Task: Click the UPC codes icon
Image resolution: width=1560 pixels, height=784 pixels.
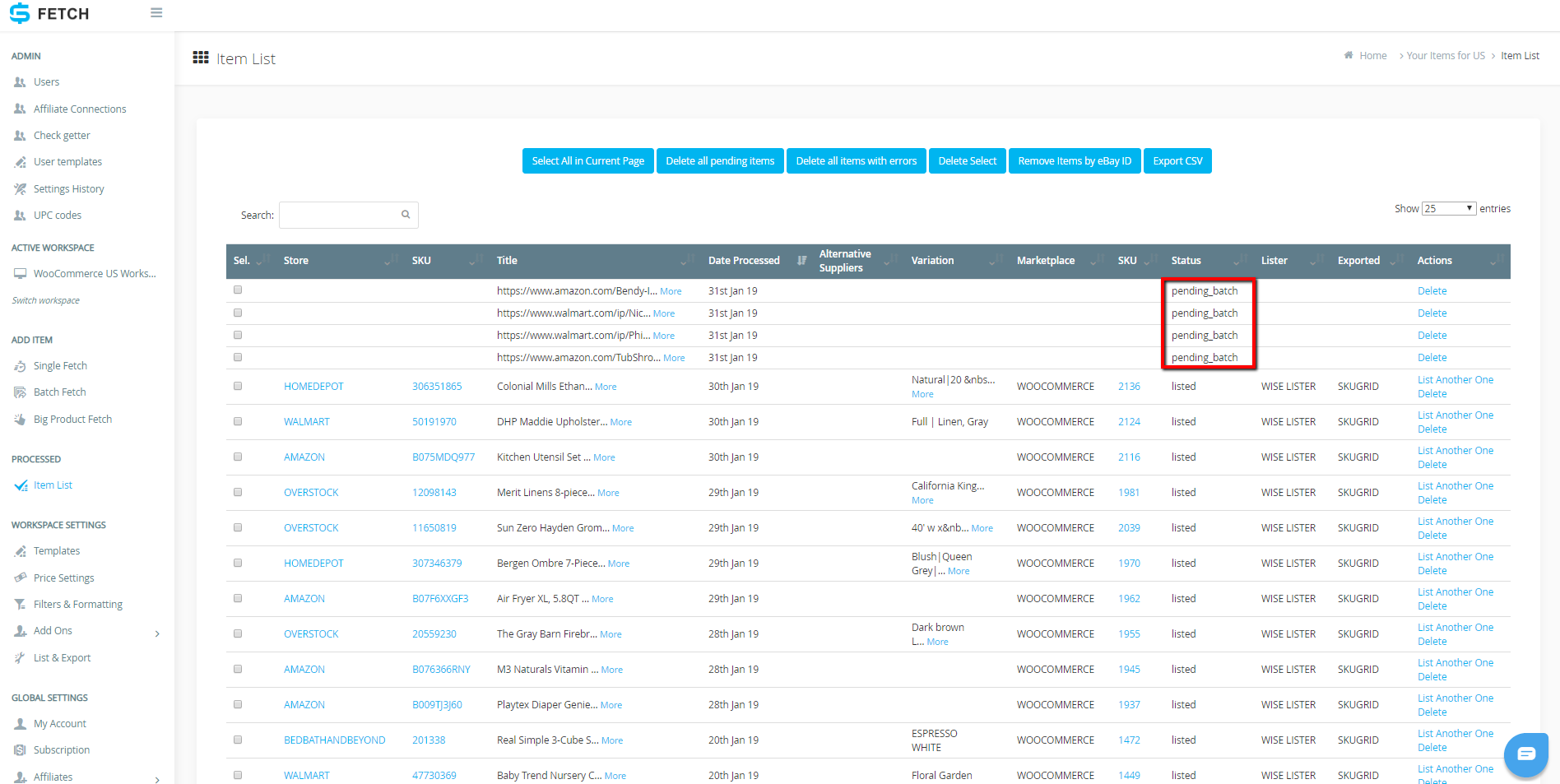Action: coord(20,216)
